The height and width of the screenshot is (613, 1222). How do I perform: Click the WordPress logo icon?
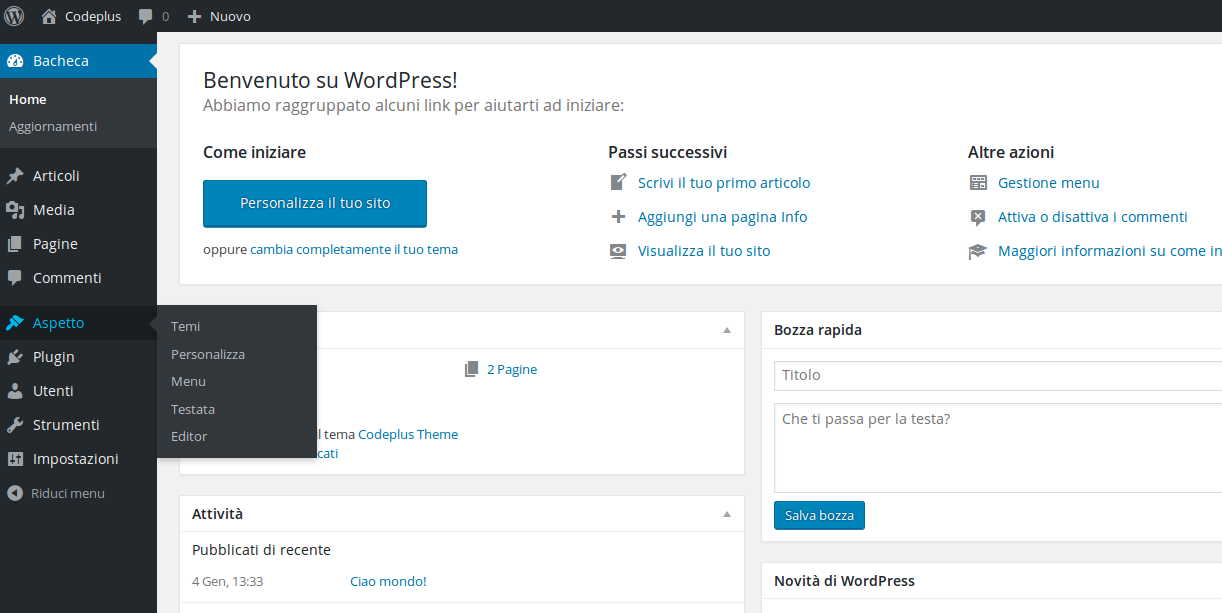coord(14,16)
